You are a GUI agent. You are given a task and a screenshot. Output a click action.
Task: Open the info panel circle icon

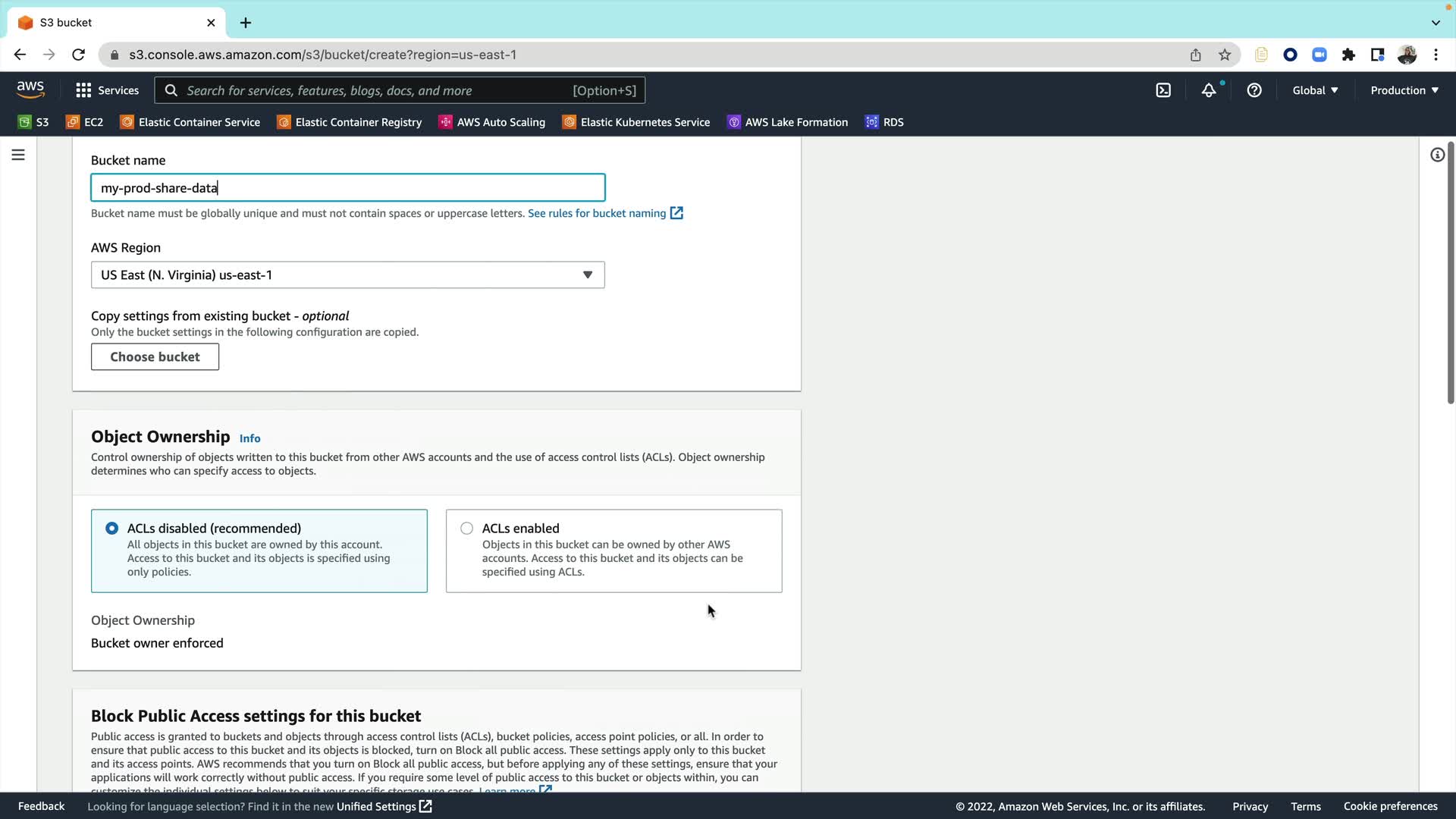click(1437, 155)
